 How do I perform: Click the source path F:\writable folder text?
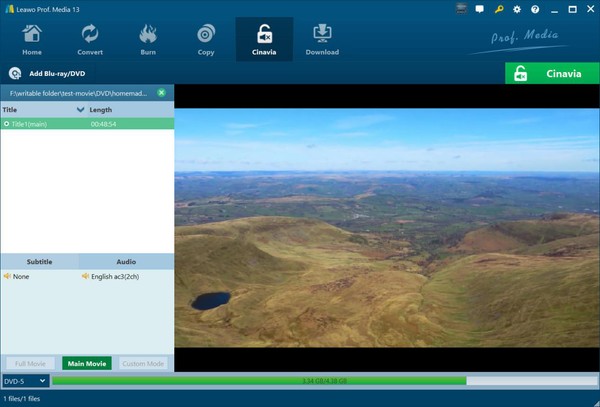[x=78, y=93]
